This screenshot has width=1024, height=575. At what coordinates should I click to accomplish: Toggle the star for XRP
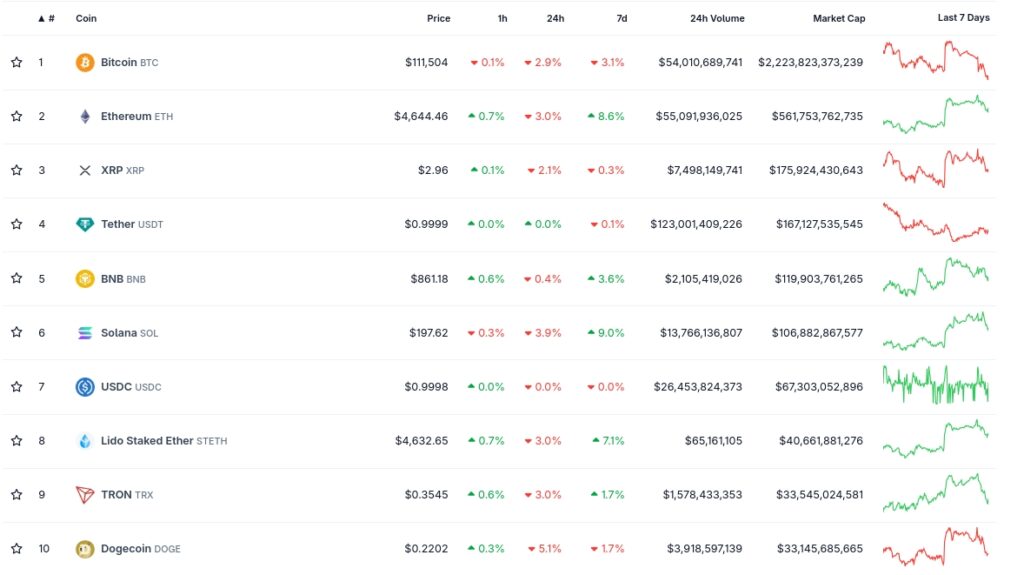tap(16, 171)
